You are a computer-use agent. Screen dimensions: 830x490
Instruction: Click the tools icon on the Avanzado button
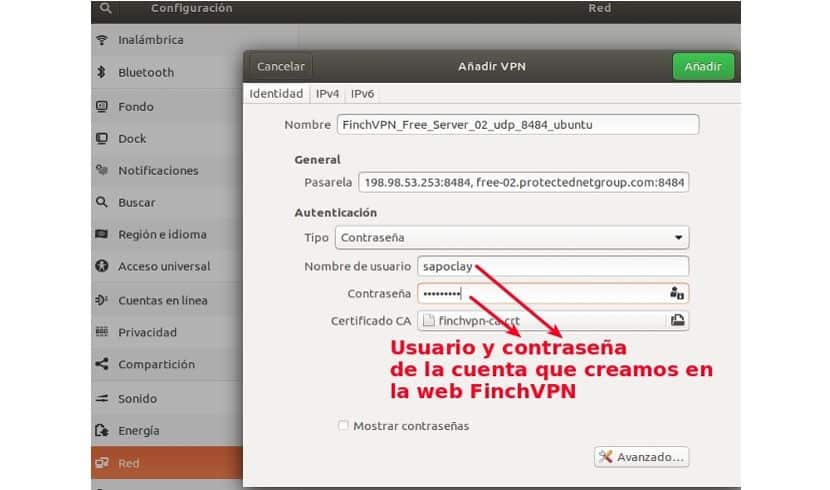(606, 457)
